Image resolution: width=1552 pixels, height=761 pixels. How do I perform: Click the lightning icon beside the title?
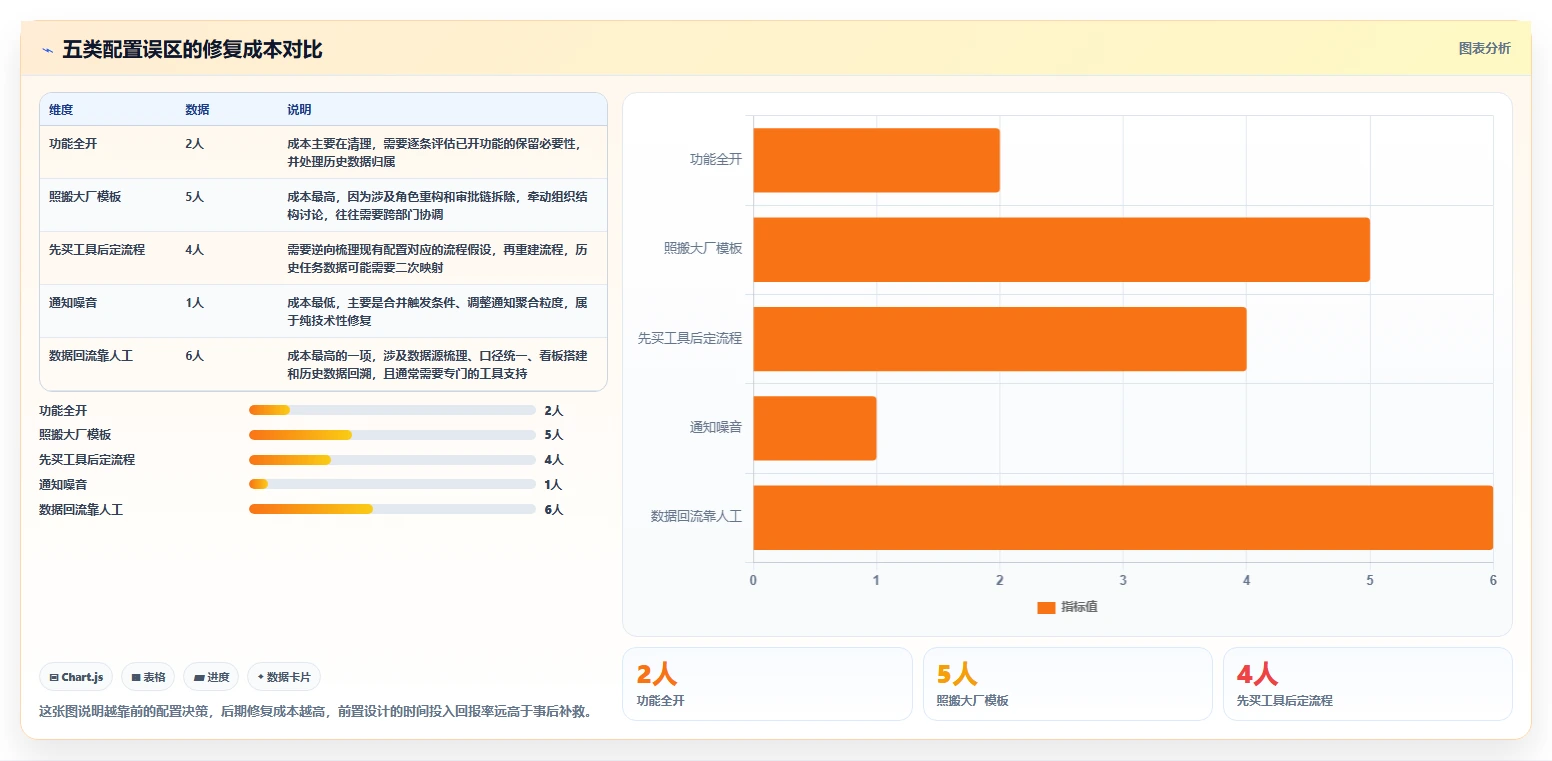pos(48,50)
